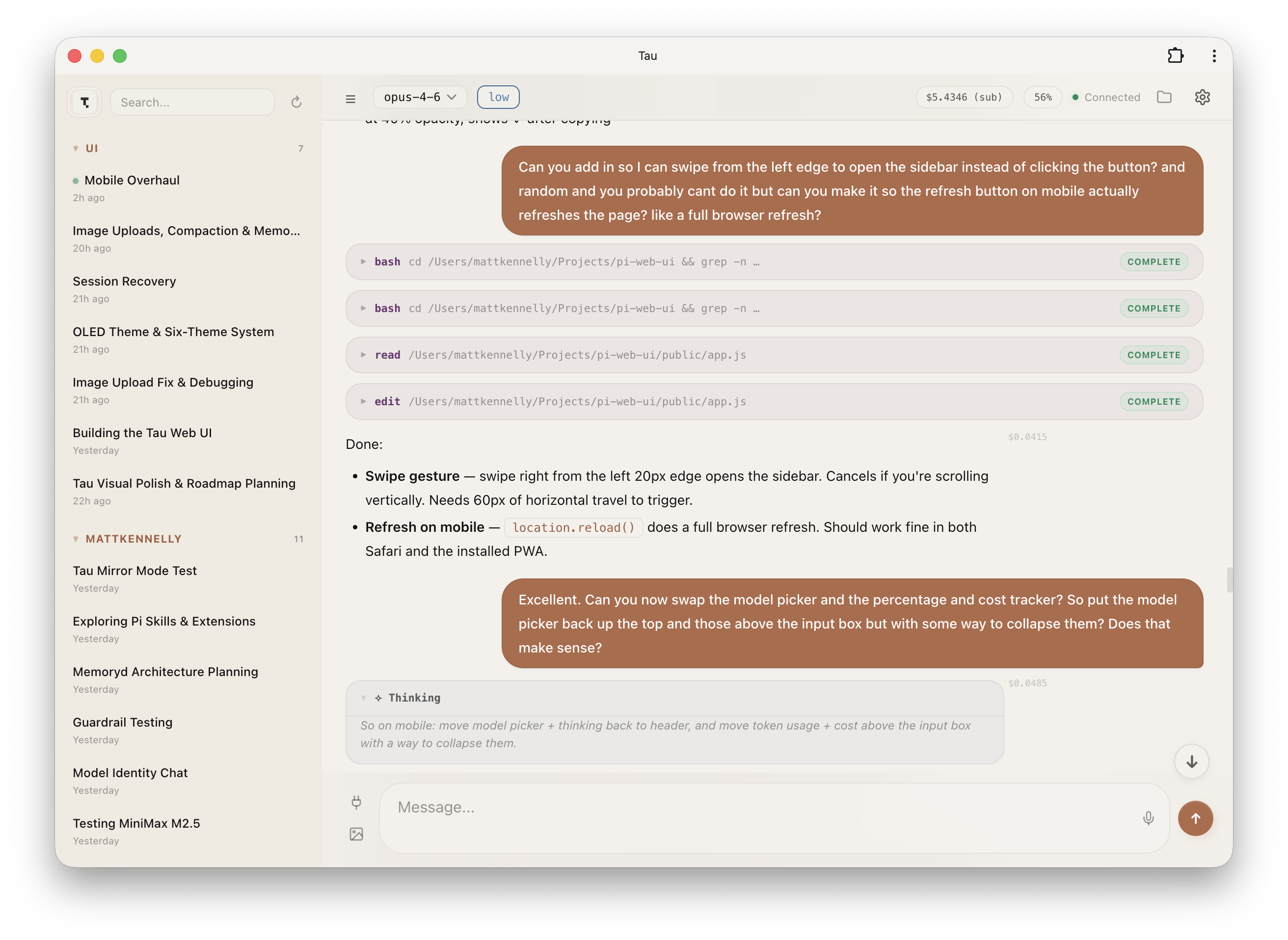Open the Model Identity Chat session
Screen dimensions: 1288x940
188,781
